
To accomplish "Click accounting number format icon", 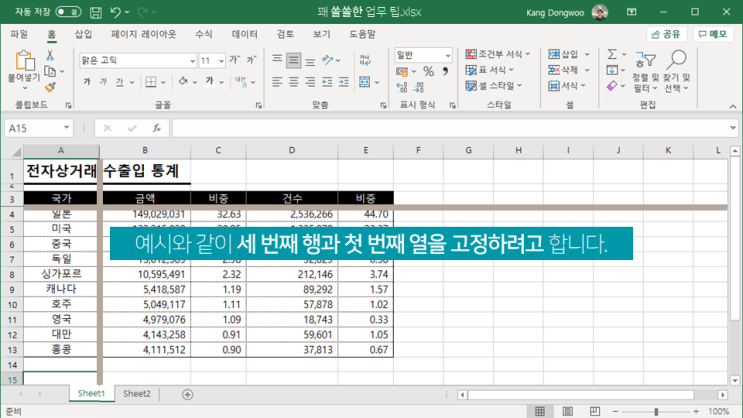I will (x=402, y=72).
